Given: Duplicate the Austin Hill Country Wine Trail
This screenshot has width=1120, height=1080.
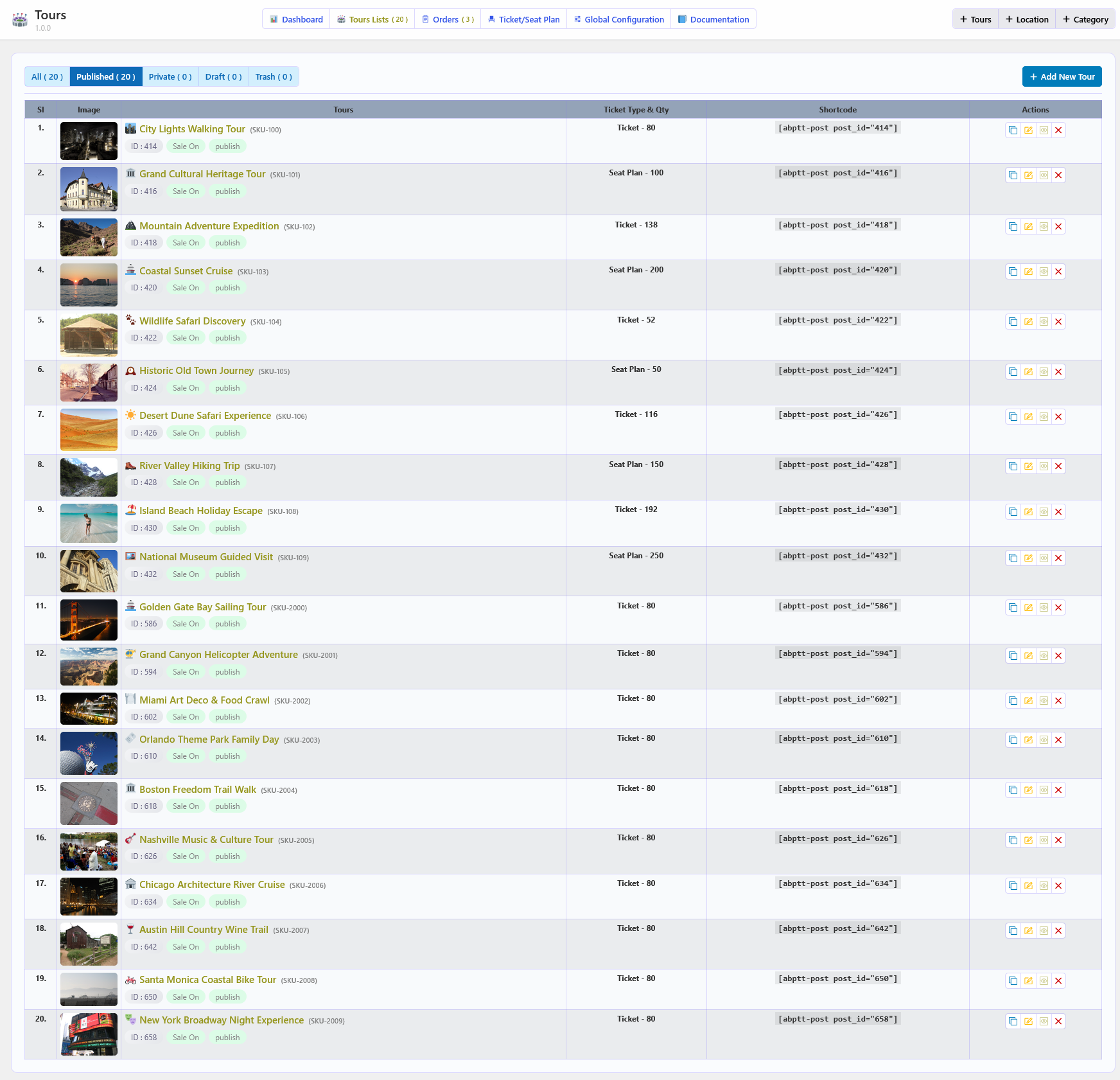Looking at the screenshot, I should click(1013, 931).
